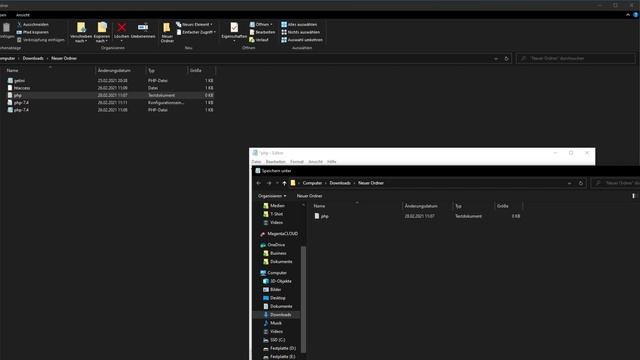Select OneDrive in the save dialog sidebar
640x360 pixels.
pyautogui.click(x=276, y=245)
